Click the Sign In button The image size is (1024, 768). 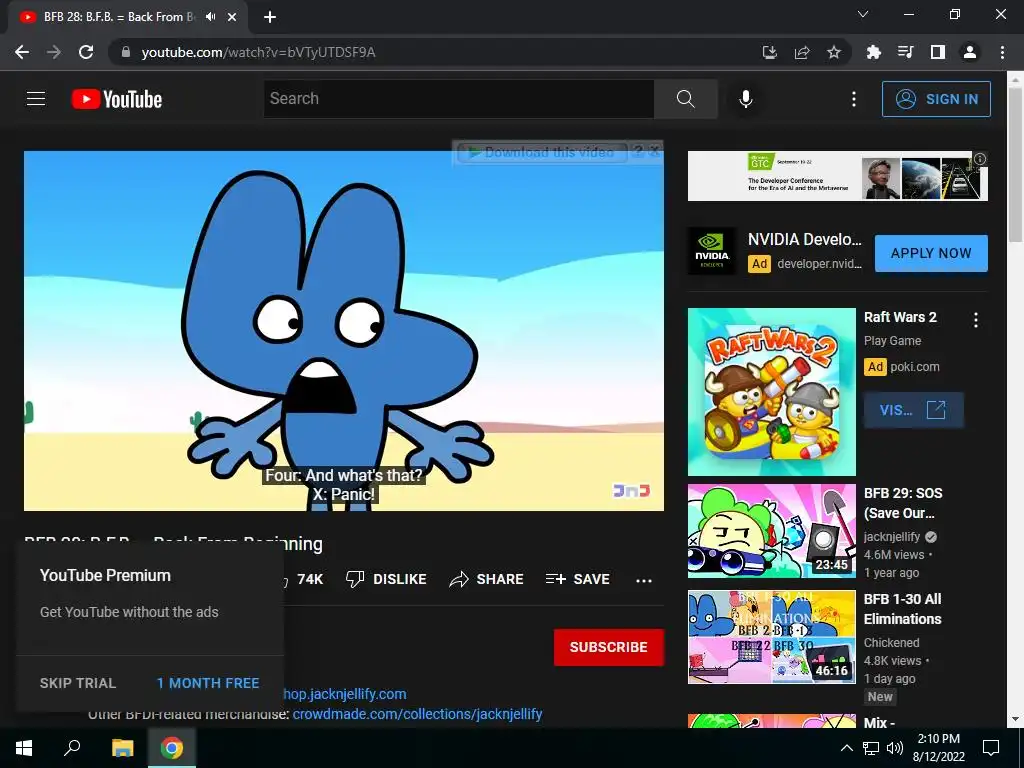[x=936, y=99]
